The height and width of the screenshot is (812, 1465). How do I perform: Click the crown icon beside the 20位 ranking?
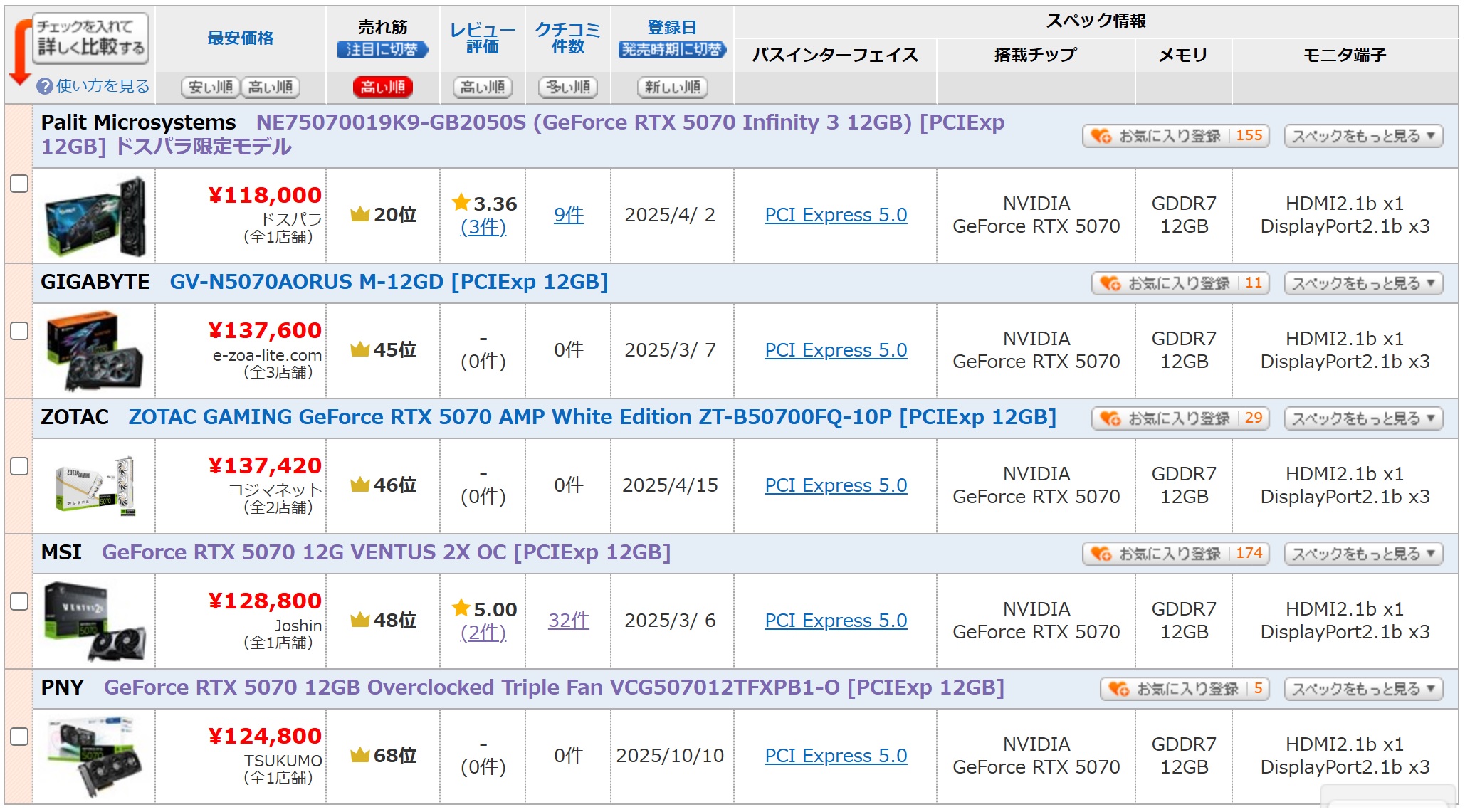click(x=359, y=214)
